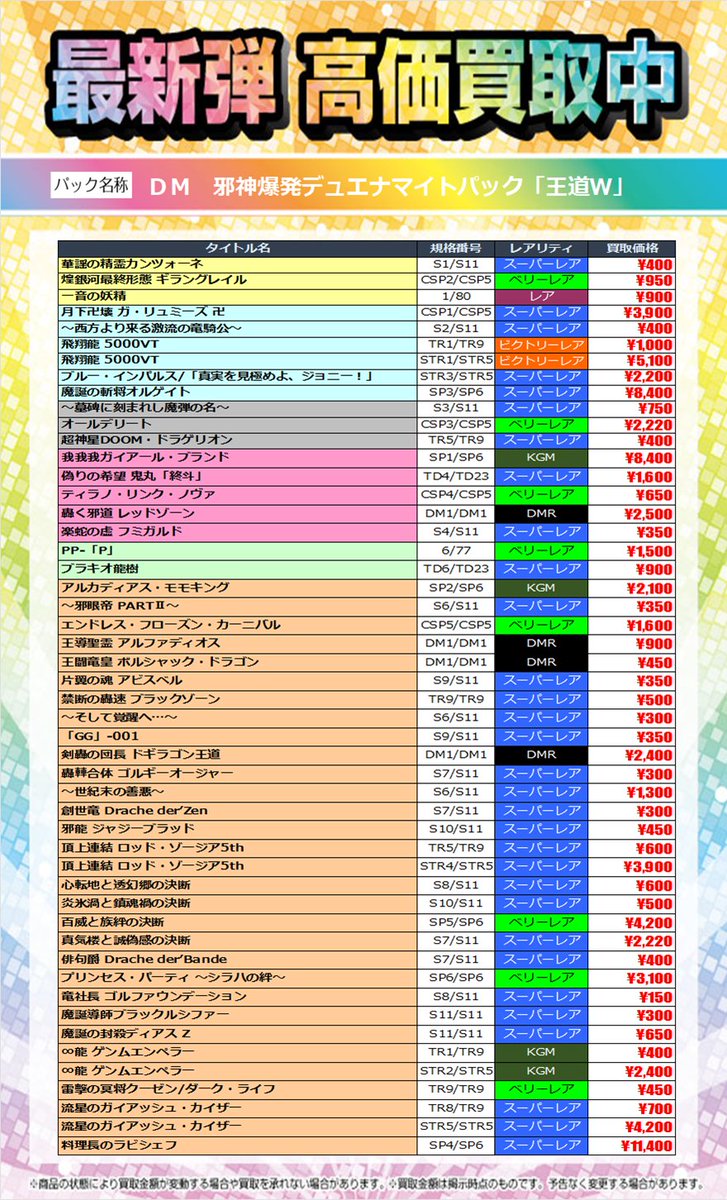Select card name 華謡の精霊カンツォーネ
Screen dimensions: 727x1200
[x=133, y=265]
